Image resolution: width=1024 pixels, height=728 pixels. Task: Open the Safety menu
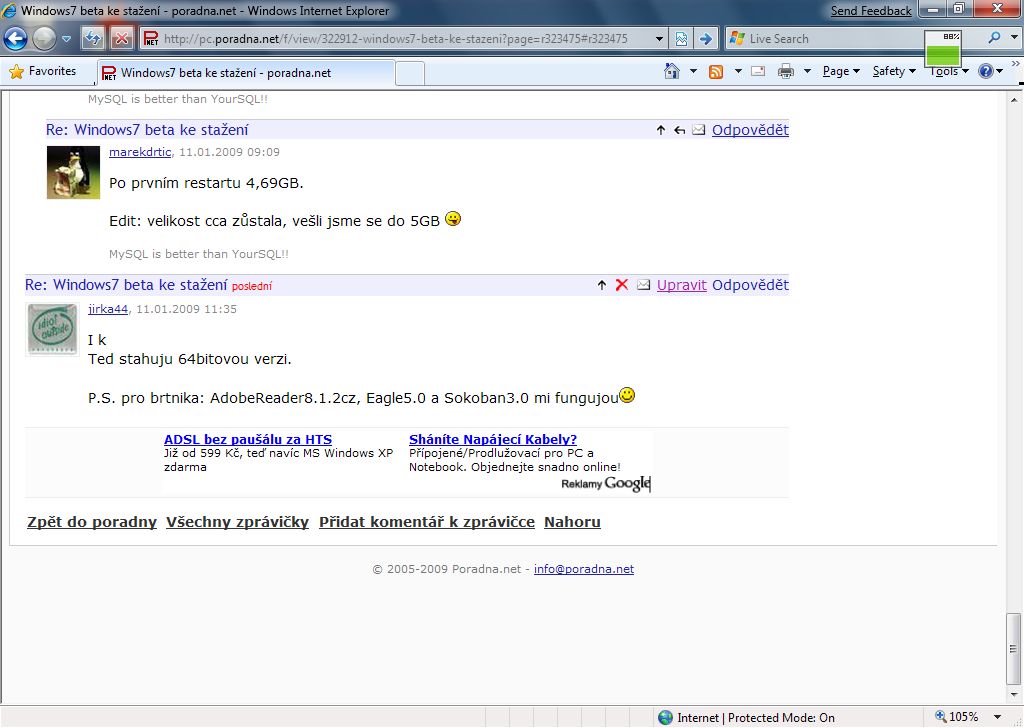893,71
